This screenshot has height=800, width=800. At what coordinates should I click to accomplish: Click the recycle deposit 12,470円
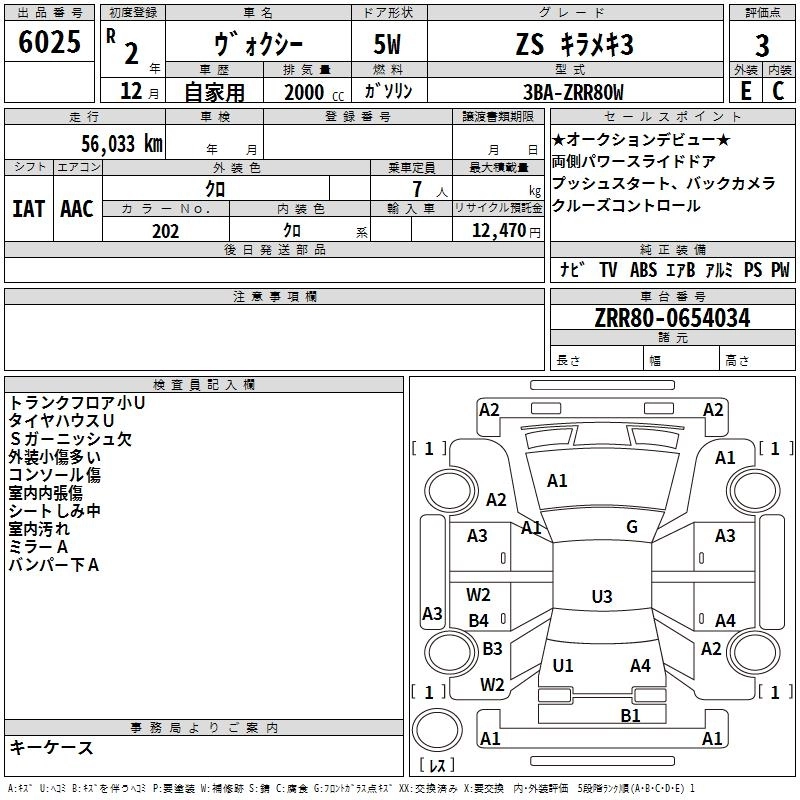pyautogui.click(x=506, y=231)
